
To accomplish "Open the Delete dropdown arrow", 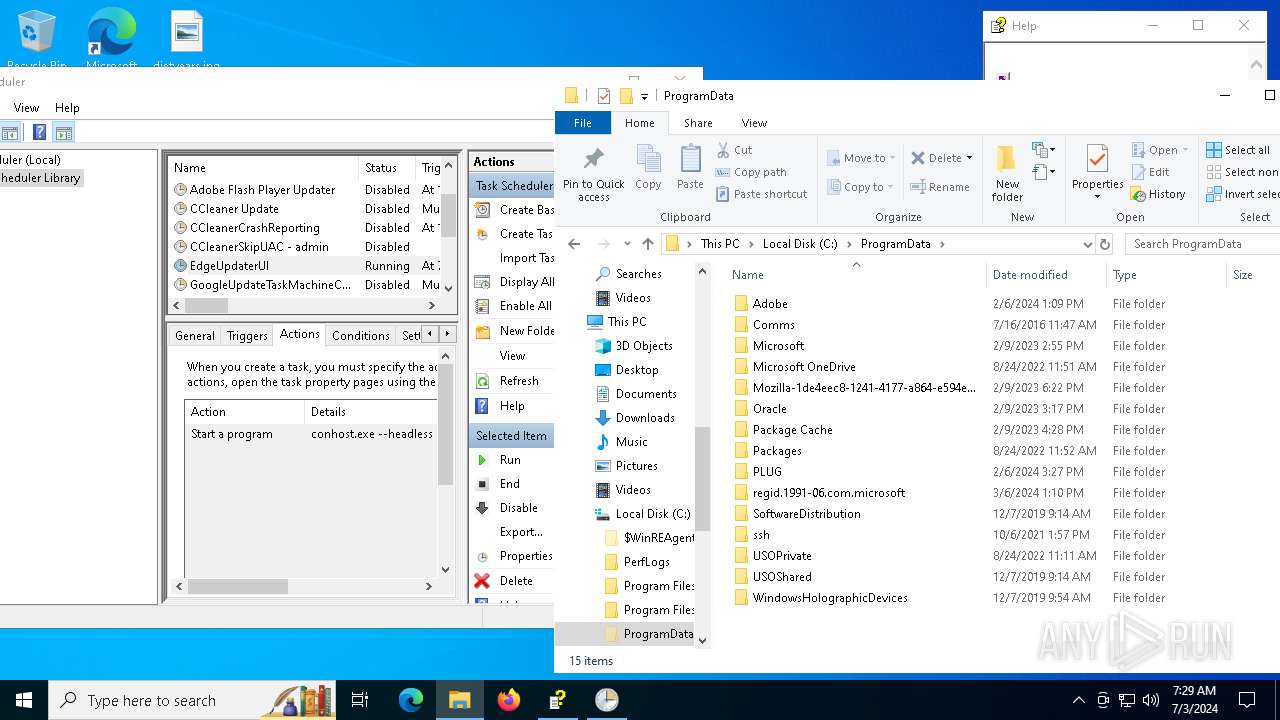I will [970, 158].
